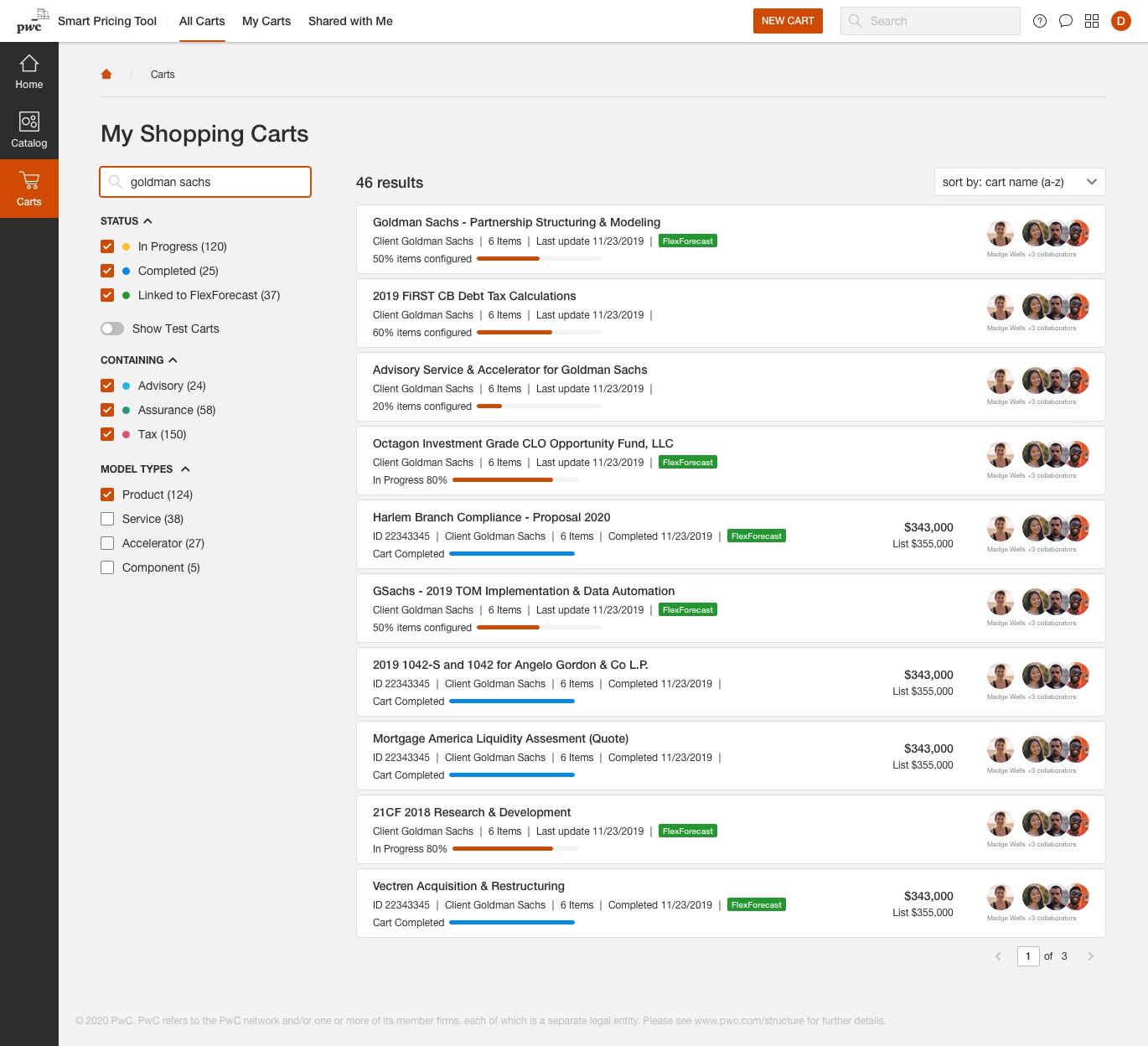This screenshot has height=1046, width=1148.
Task: Open the apps grid icon
Action: (1092, 21)
